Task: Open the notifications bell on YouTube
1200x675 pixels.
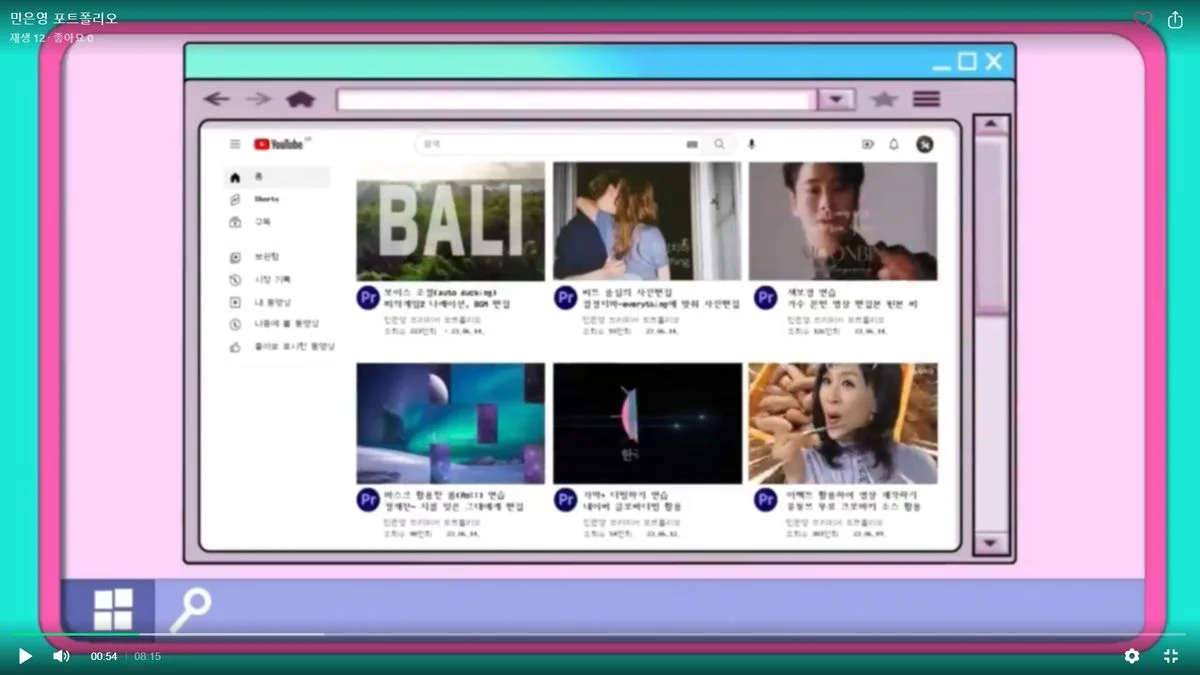Action: pyautogui.click(x=895, y=144)
